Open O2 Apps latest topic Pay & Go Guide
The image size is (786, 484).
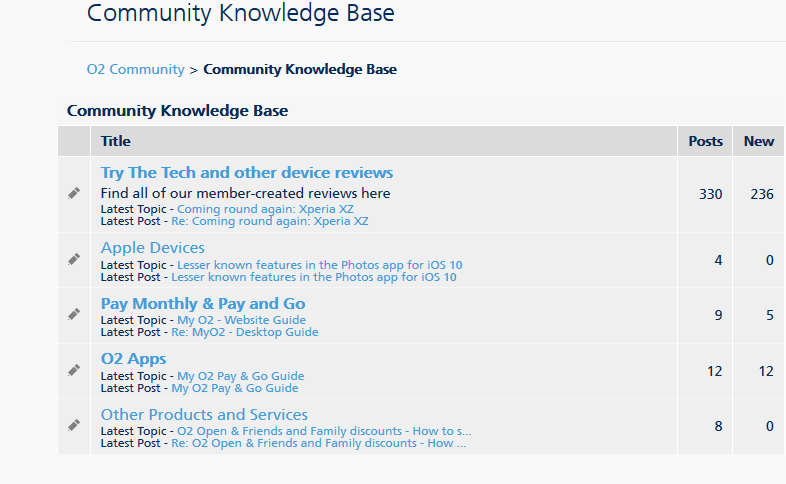(x=240, y=376)
